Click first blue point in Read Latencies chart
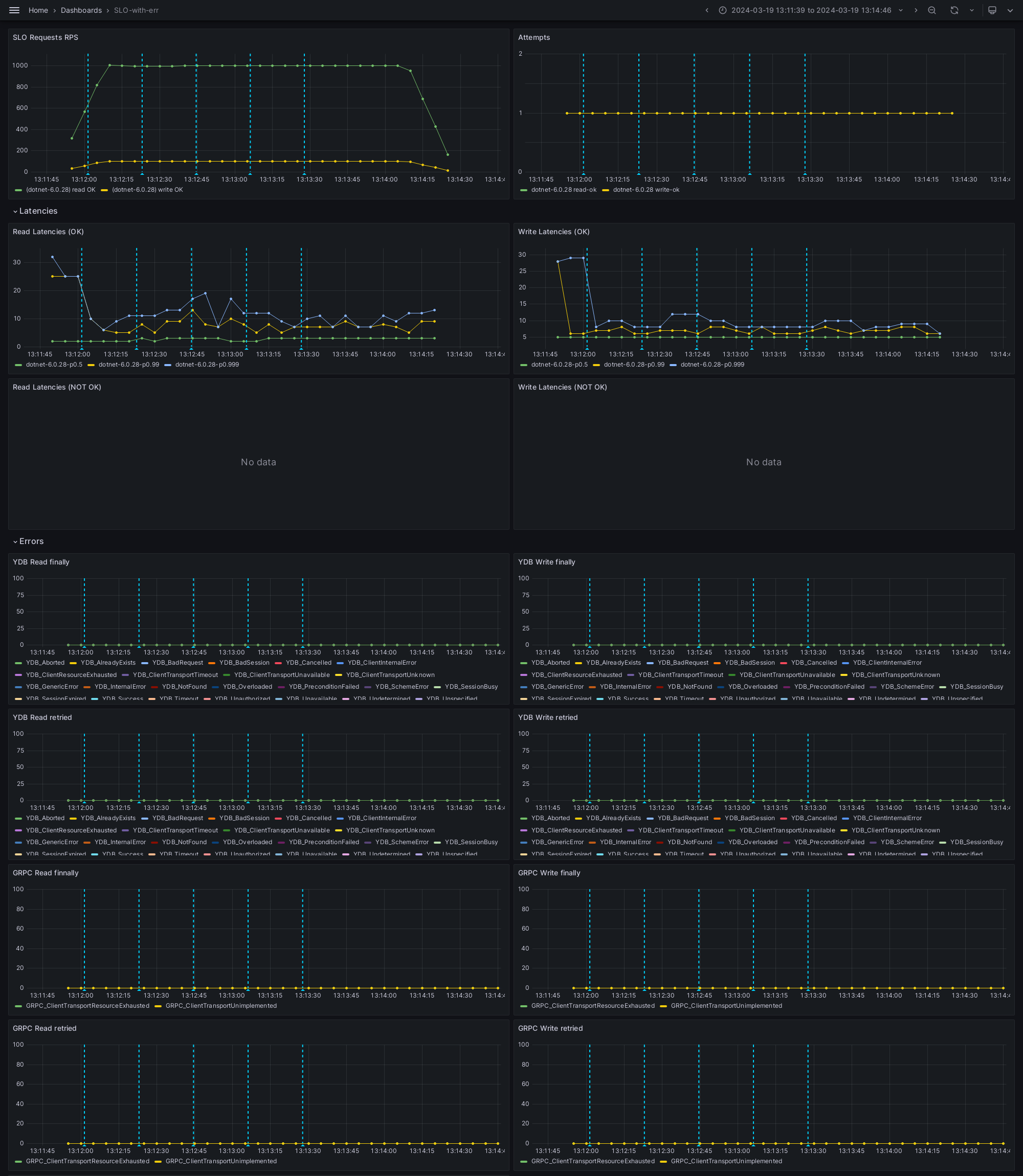 tap(53, 257)
